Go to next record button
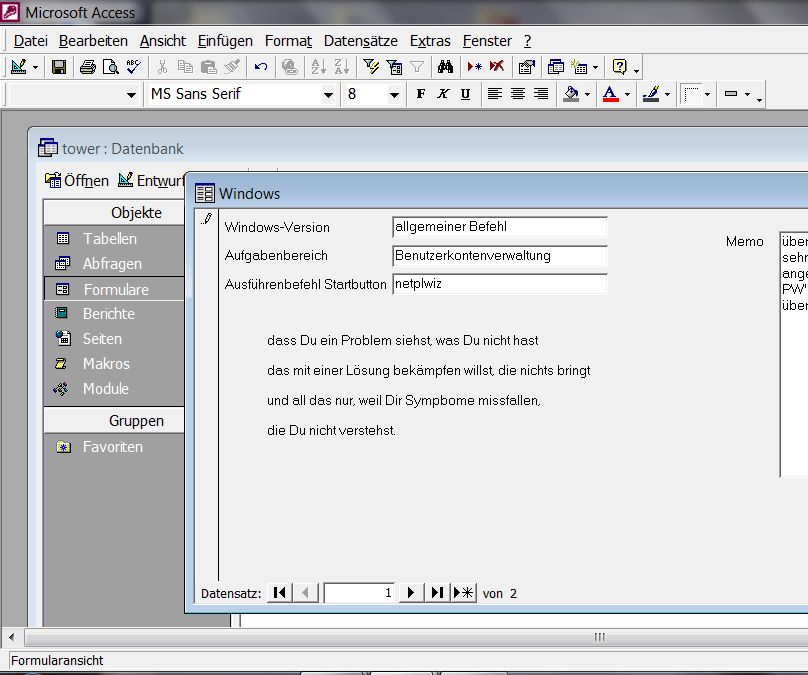The image size is (808, 675). pyautogui.click(x=411, y=593)
